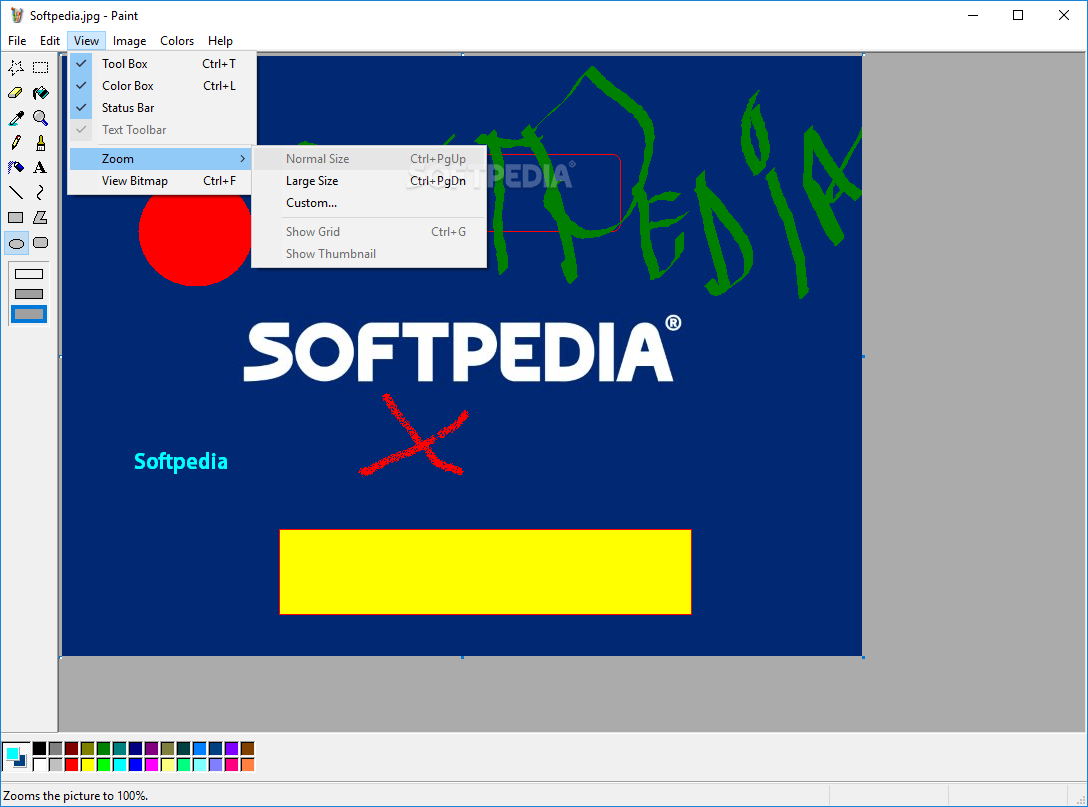Click the status bar zoom description text
1088x807 pixels.
[x=76, y=796]
